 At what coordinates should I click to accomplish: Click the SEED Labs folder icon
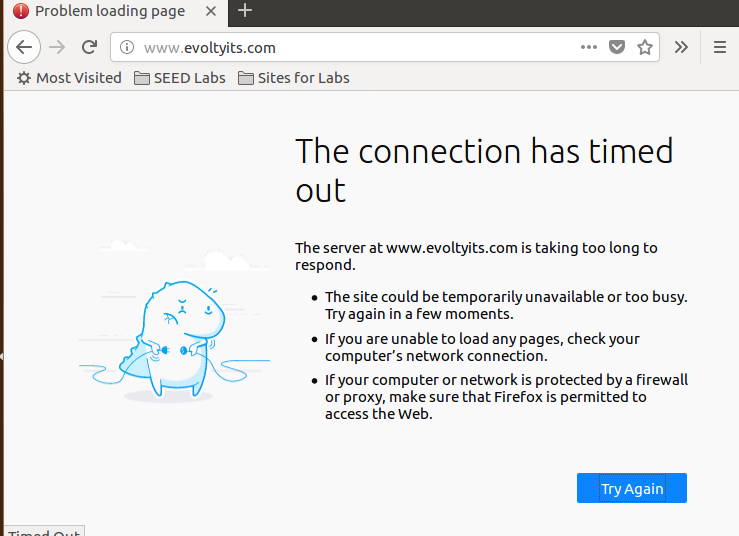coord(141,78)
